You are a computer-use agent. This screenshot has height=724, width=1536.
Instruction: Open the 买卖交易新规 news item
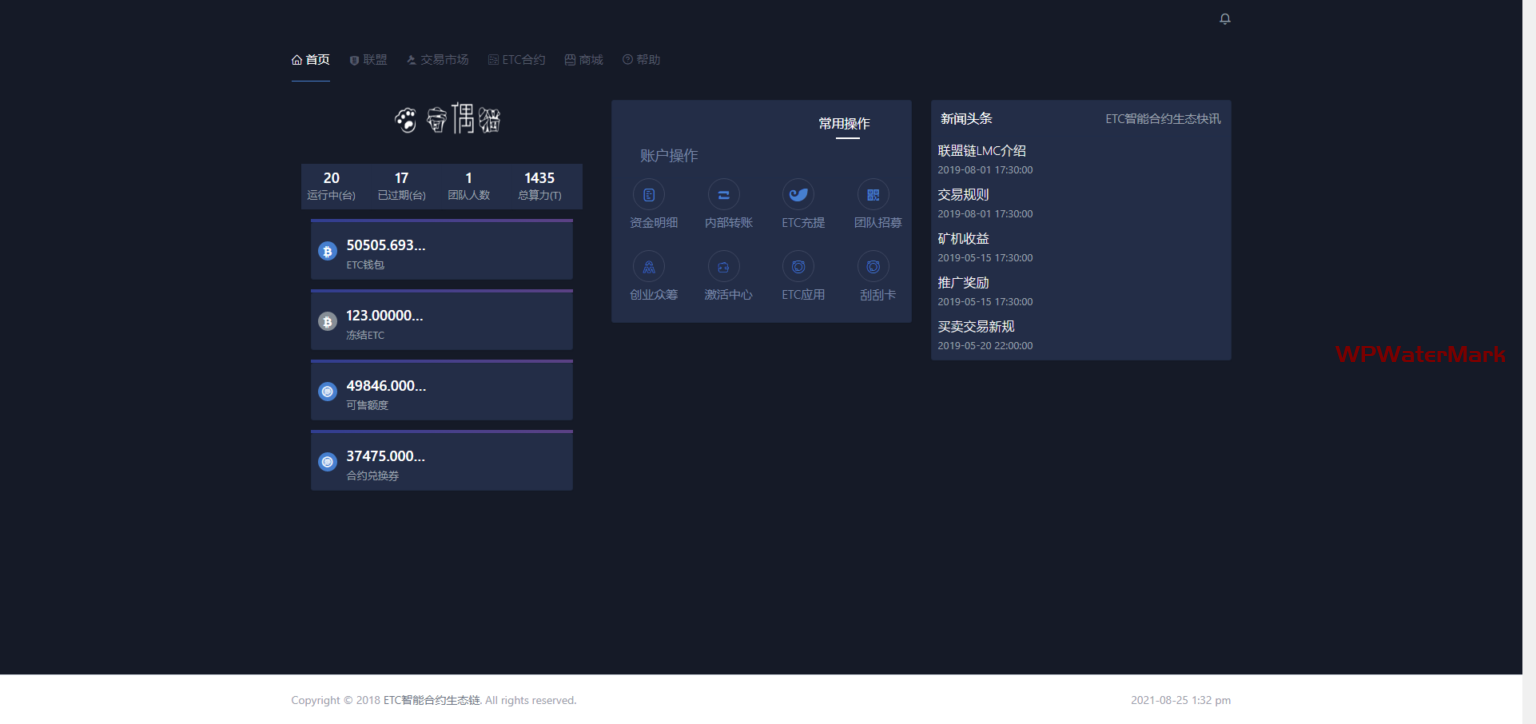click(976, 327)
